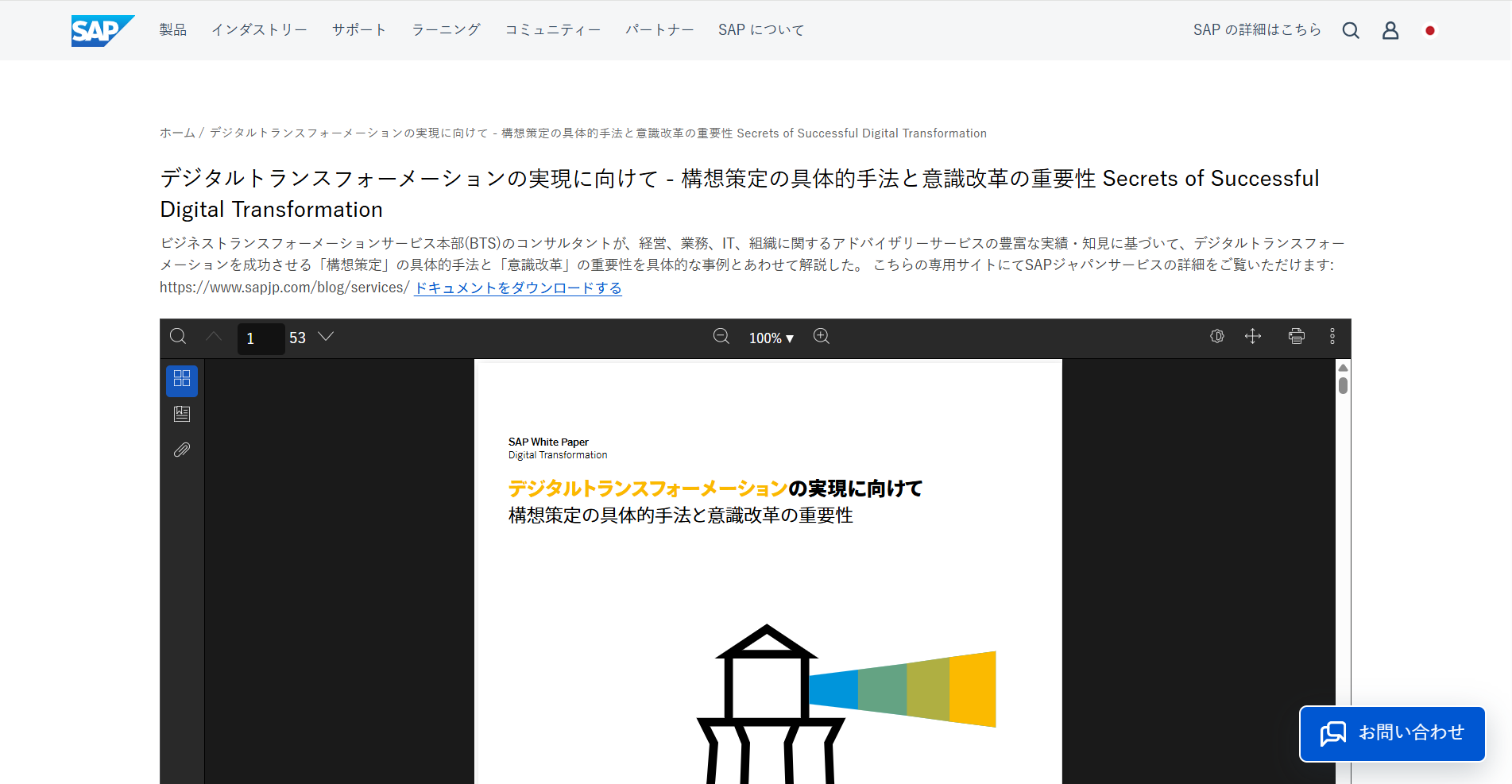Click the orange デジタルトランスフォーメーション title in PDF
This screenshot has width=1512, height=784.
(x=648, y=489)
